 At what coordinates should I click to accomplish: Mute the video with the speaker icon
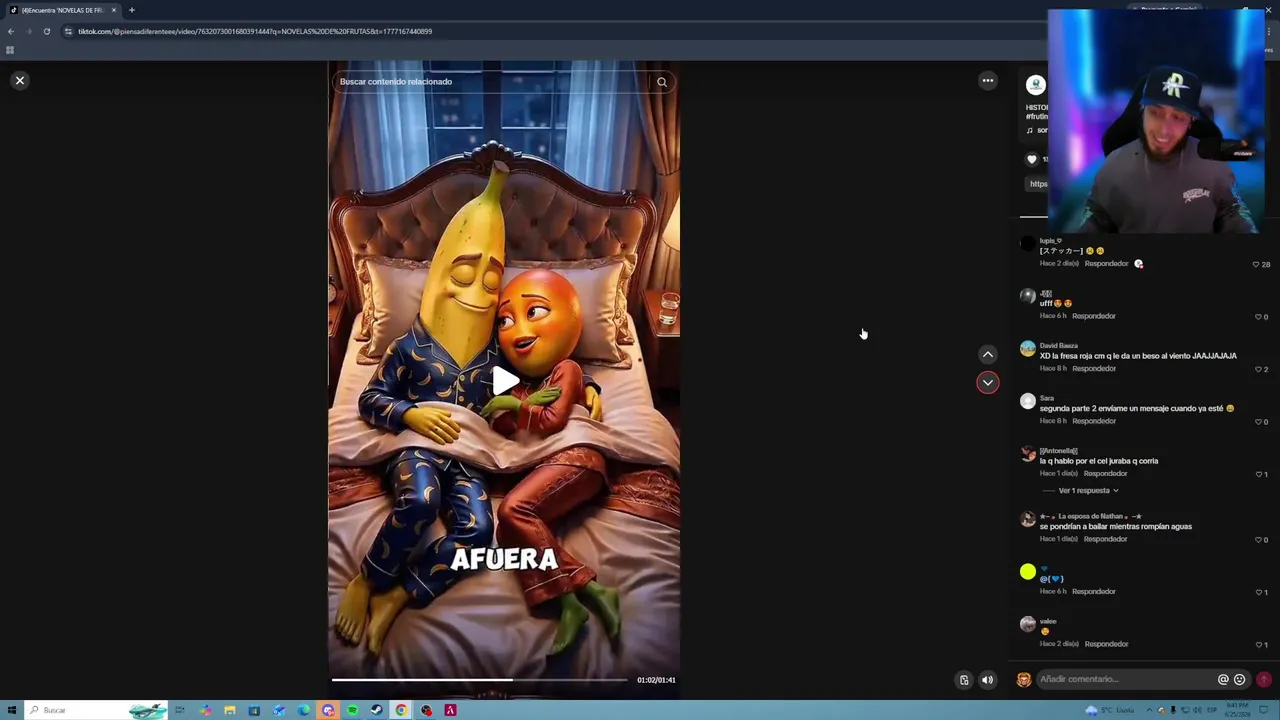pos(987,680)
